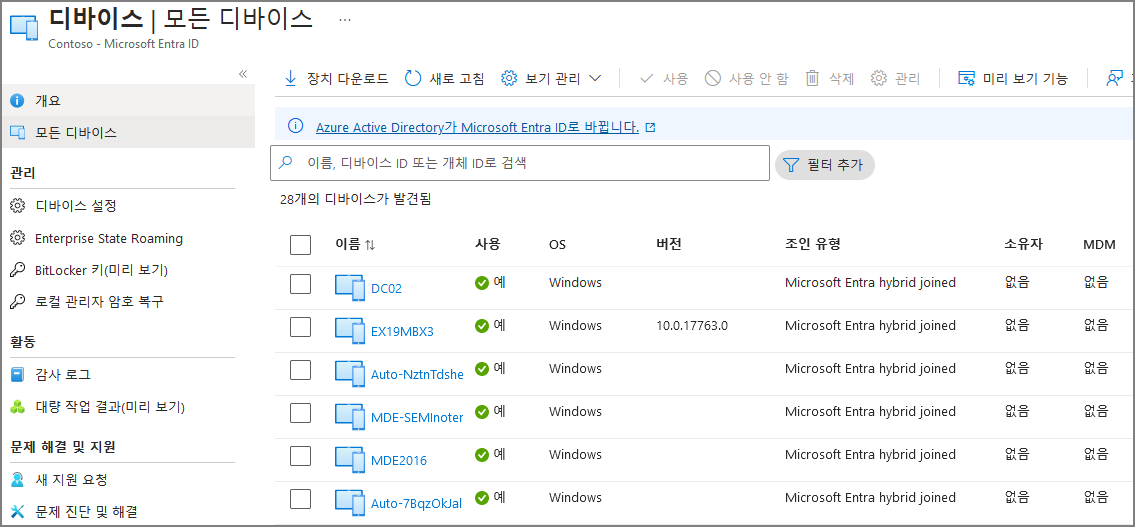Open device Auto-NztnTdshe link
Viewport: 1135px width, 527px height.
tap(417, 374)
